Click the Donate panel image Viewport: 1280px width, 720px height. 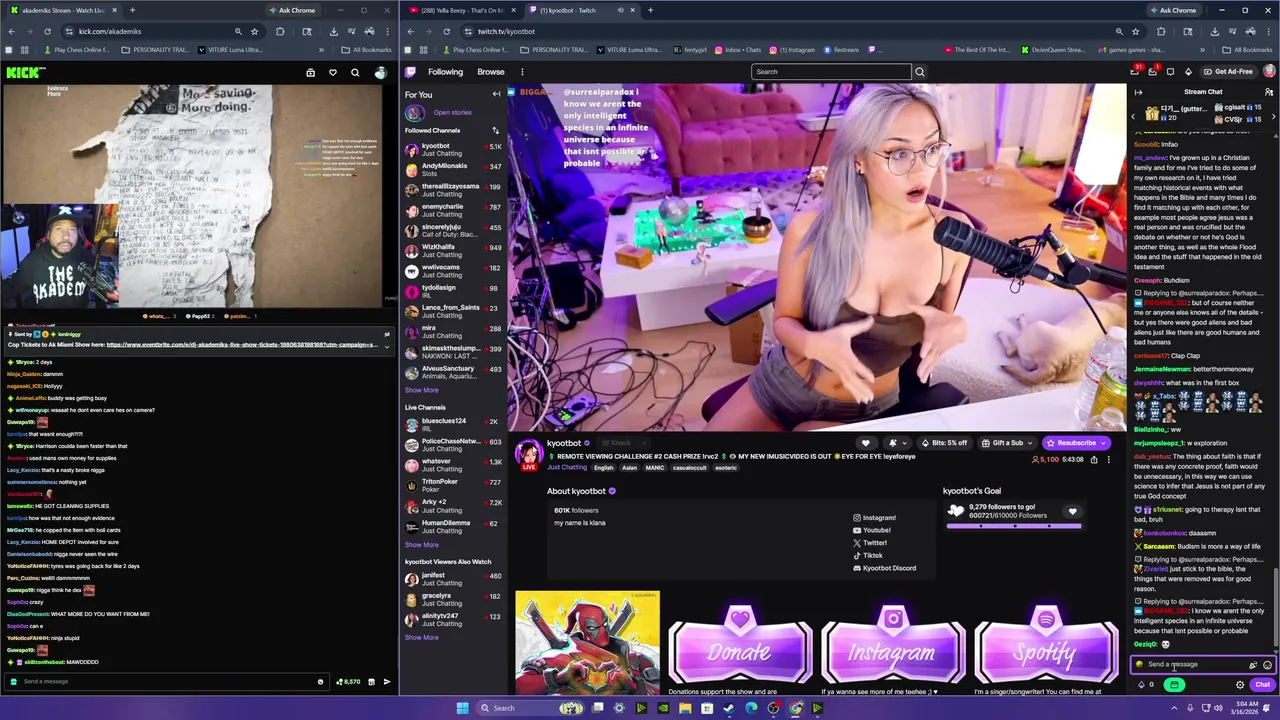coord(740,645)
